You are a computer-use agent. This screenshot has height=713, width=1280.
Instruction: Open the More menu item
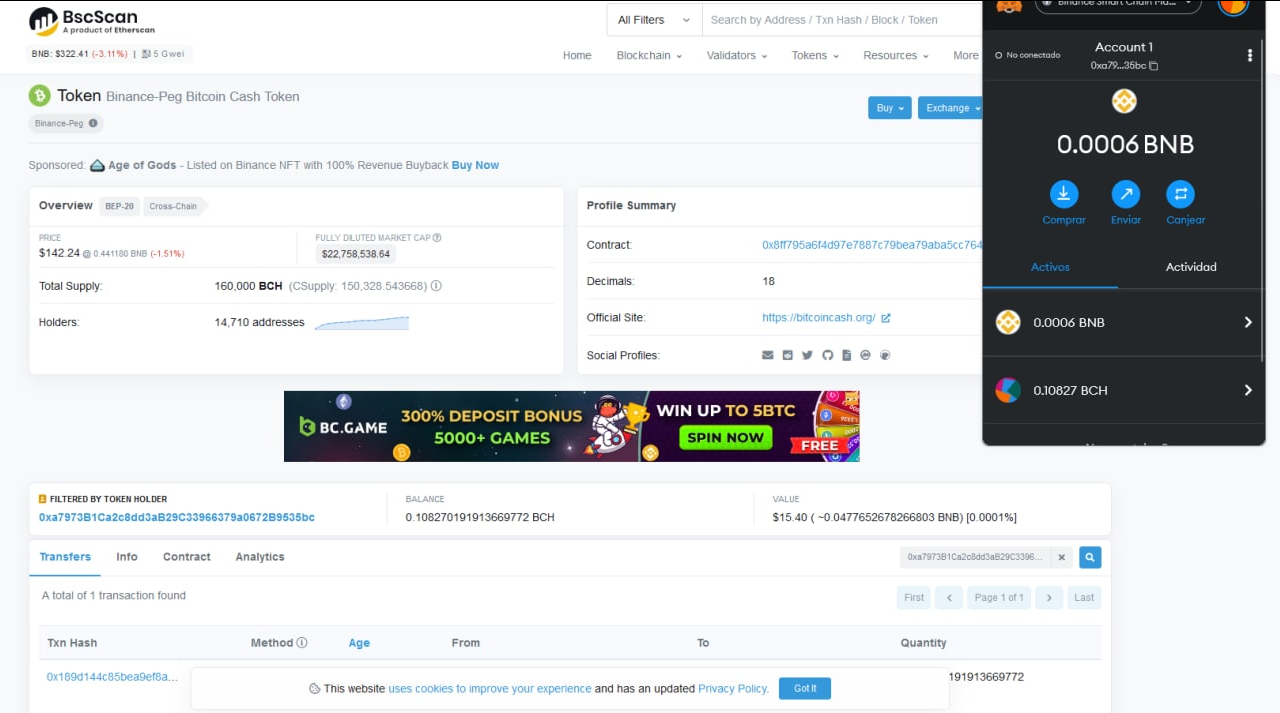click(x=966, y=55)
